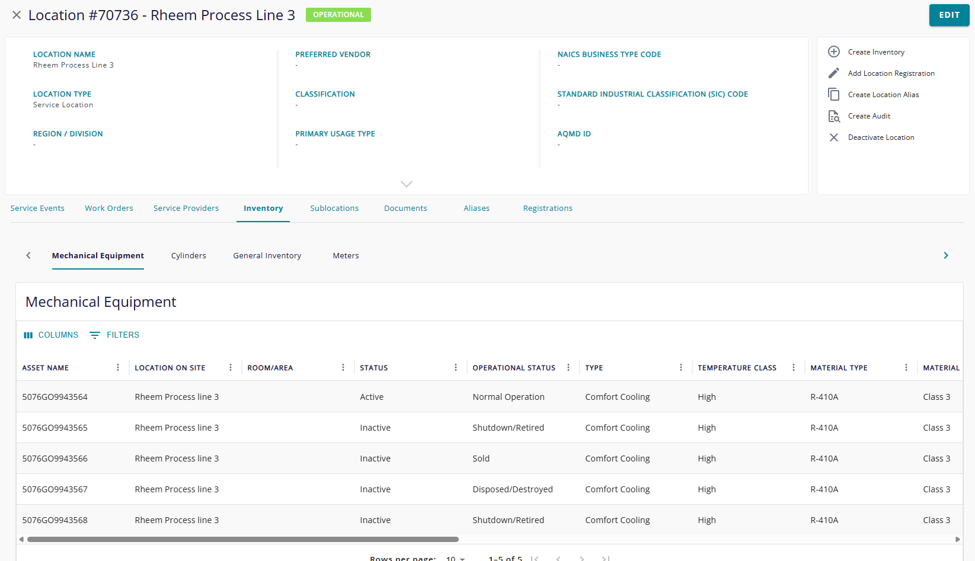
Task: Select asset 5076GO9943566
Action: (x=55, y=458)
